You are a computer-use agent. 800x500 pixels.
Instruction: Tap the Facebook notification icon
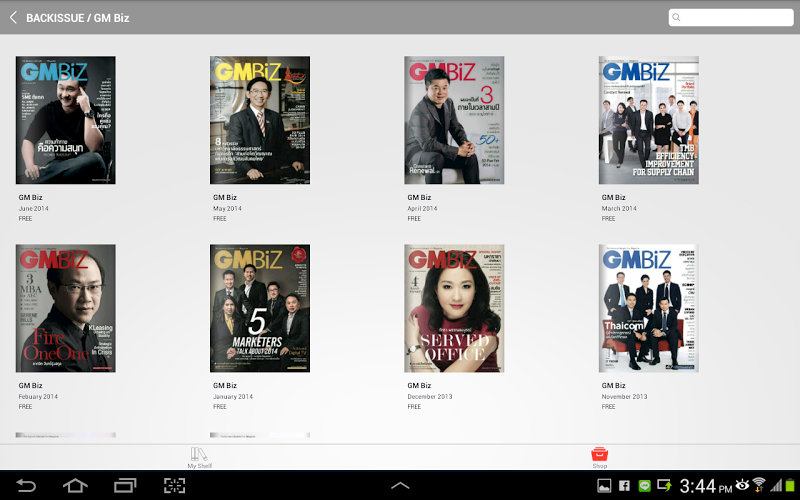coord(624,486)
